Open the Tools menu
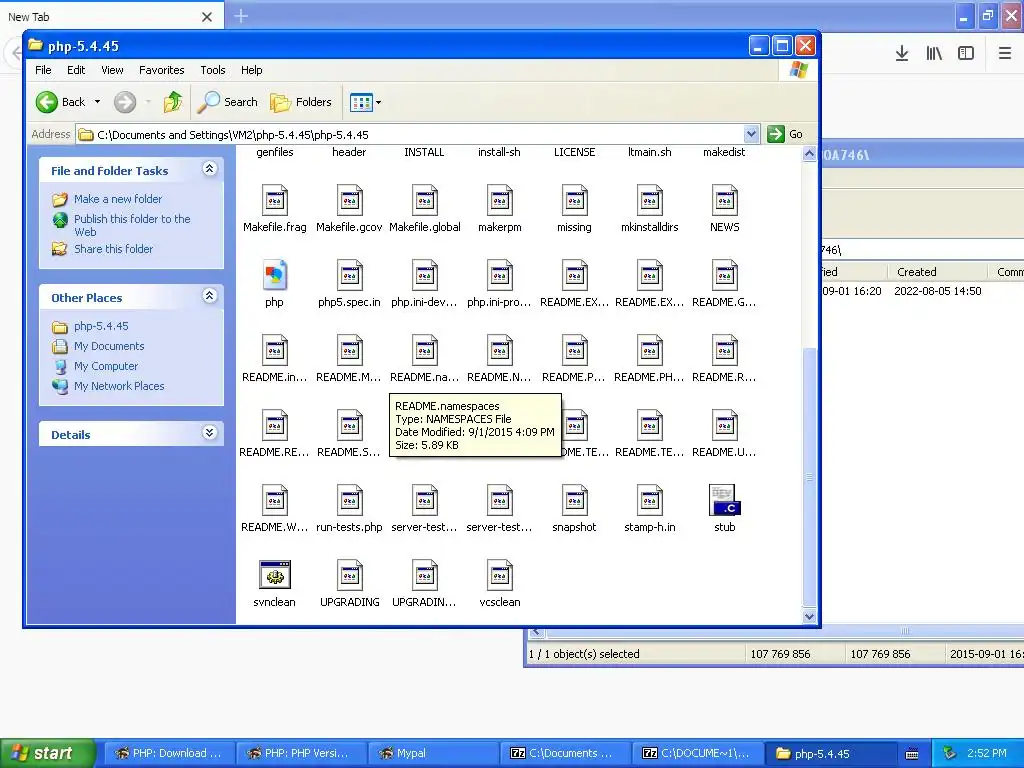Image resolution: width=1024 pixels, height=768 pixels. coord(212,70)
